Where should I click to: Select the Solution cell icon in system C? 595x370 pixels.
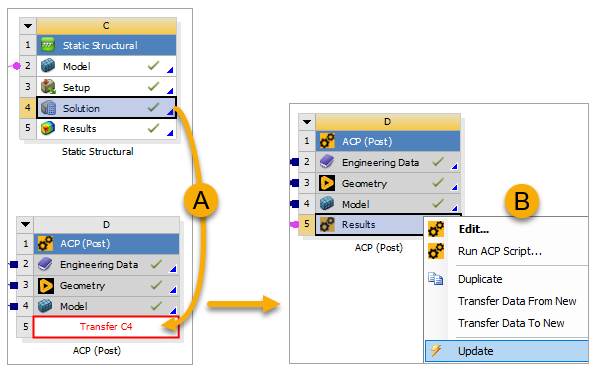tap(48, 108)
